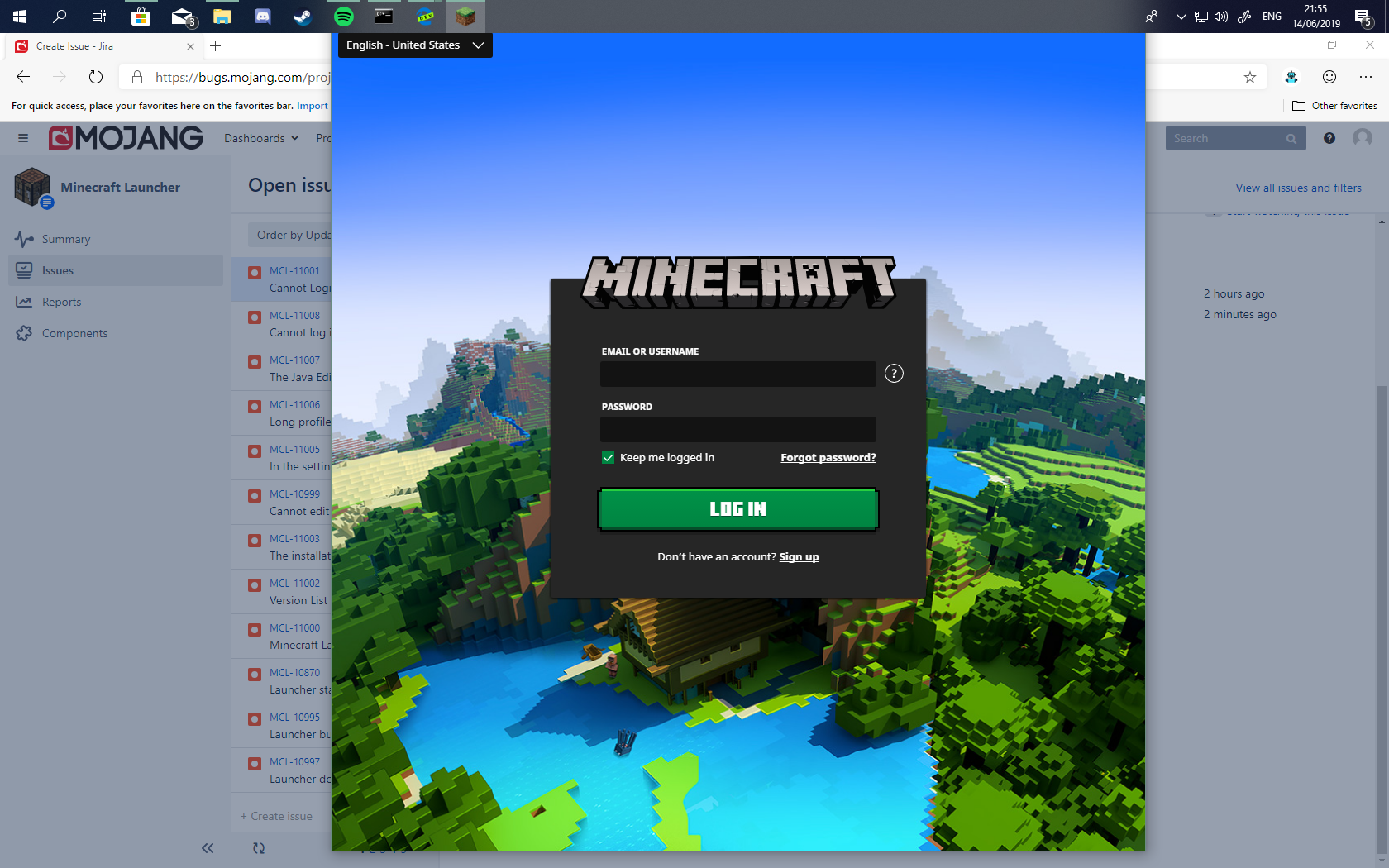Open the browser settings and more menu

coord(1366,77)
